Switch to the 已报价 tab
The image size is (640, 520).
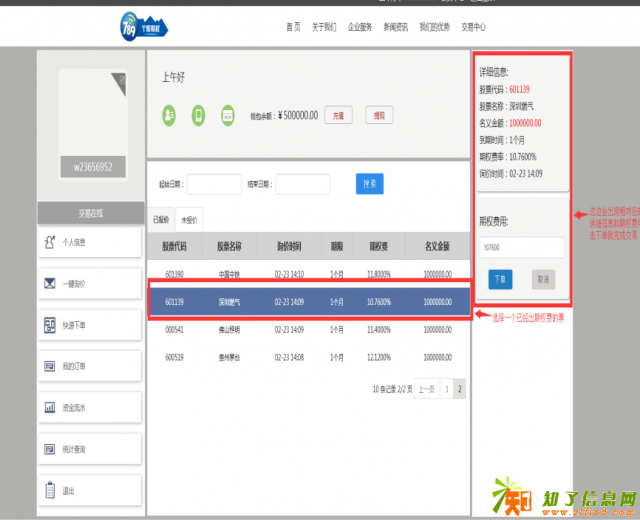[x=160, y=219]
